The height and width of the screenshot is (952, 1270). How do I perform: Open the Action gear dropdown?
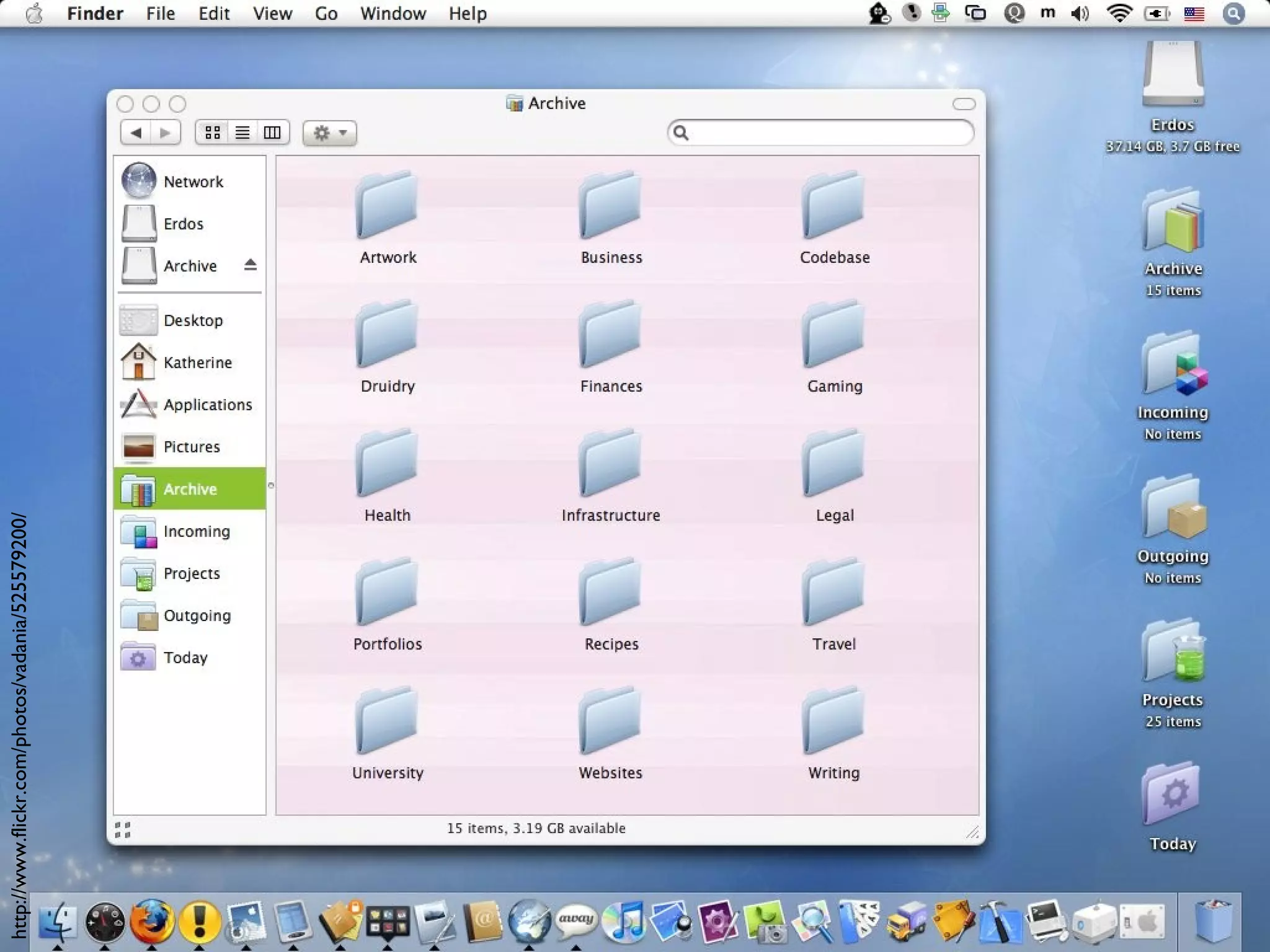point(329,133)
